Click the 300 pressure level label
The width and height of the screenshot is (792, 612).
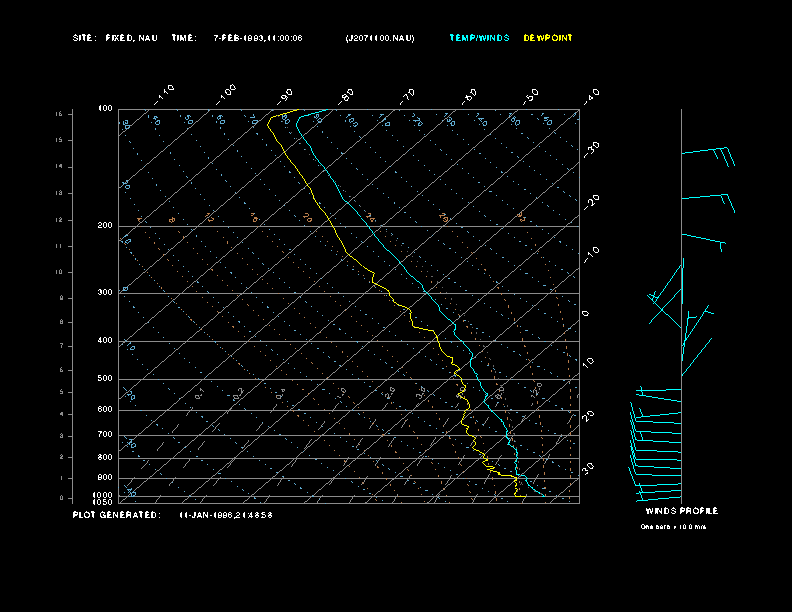(x=105, y=293)
